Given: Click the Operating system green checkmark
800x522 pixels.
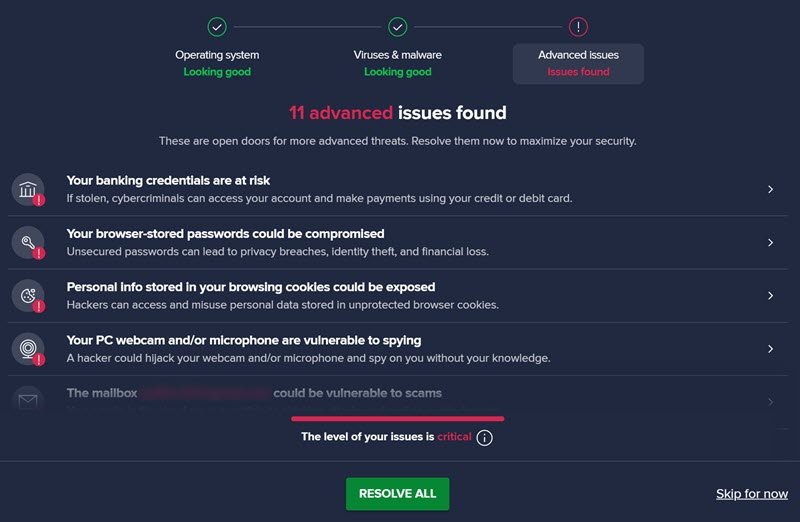Looking at the screenshot, I should click(218, 27).
